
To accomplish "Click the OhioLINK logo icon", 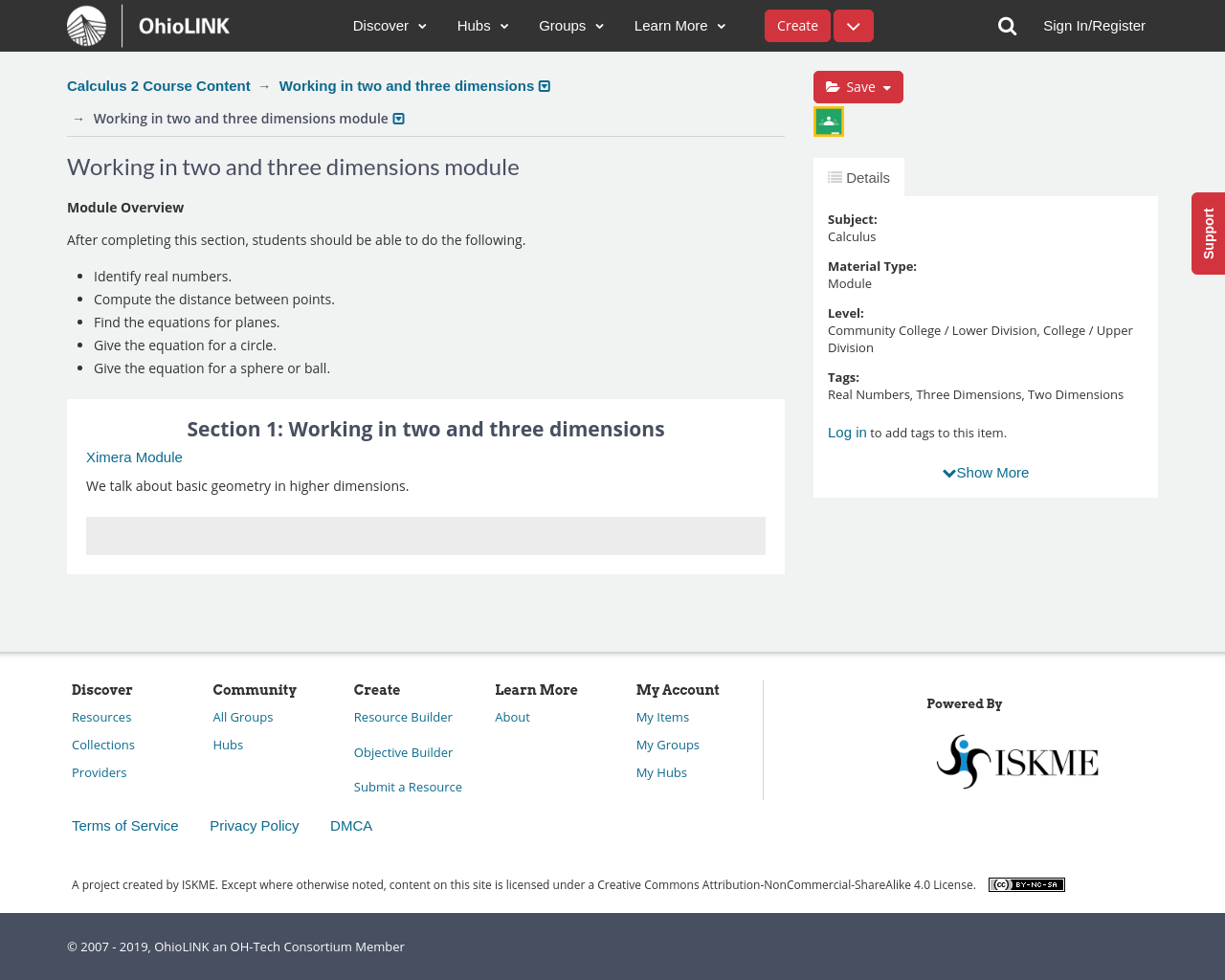I will click(87, 26).
